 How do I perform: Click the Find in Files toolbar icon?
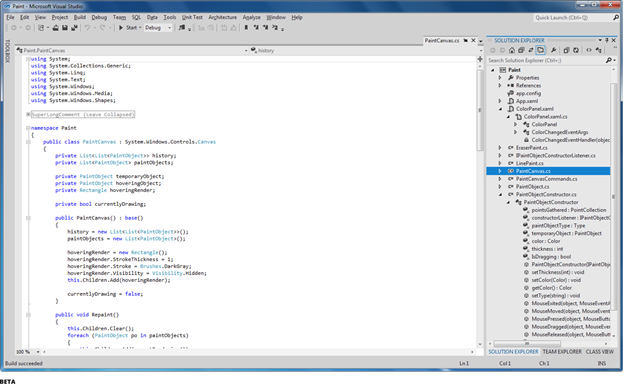pos(182,28)
